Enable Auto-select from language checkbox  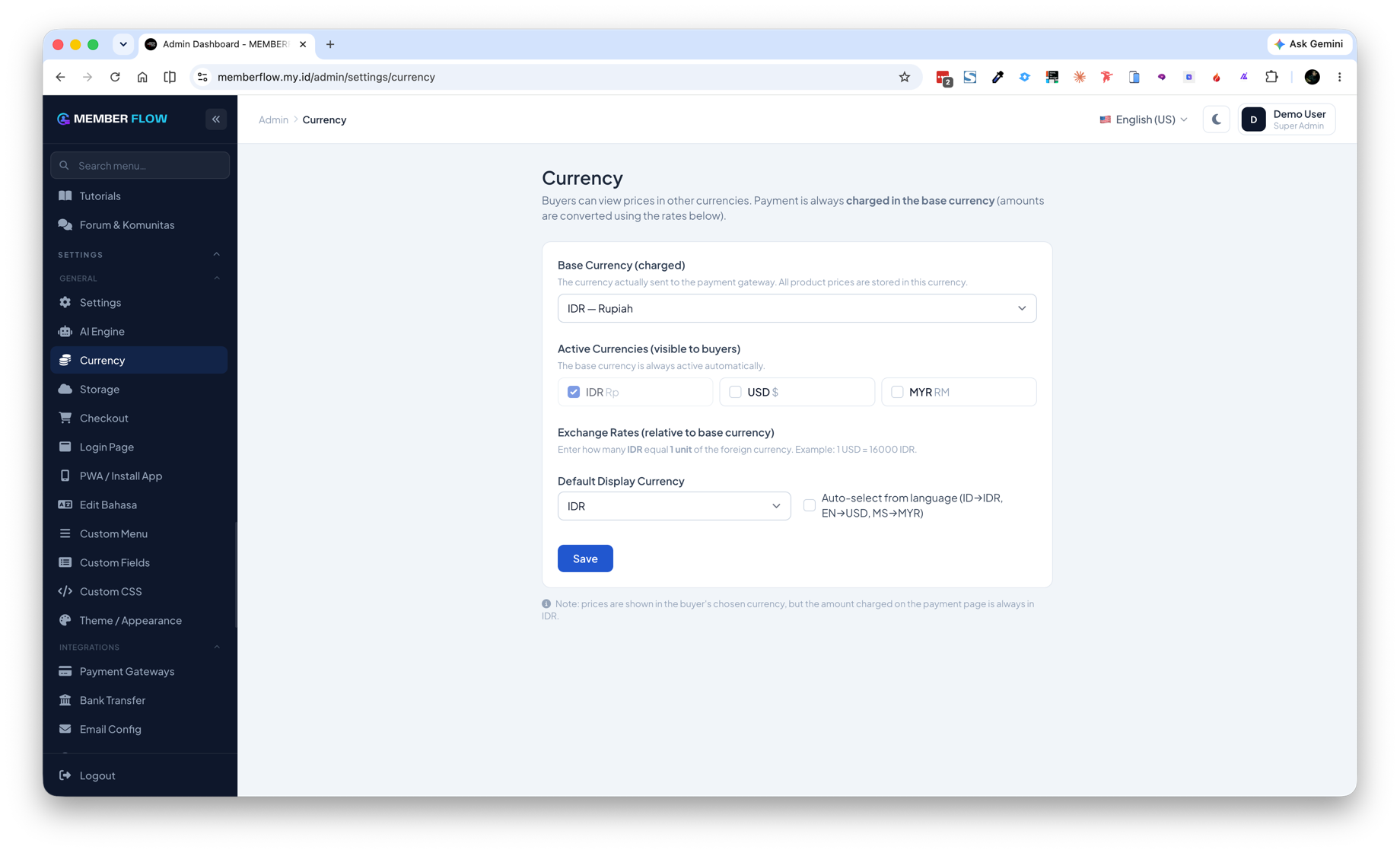(x=810, y=505)
